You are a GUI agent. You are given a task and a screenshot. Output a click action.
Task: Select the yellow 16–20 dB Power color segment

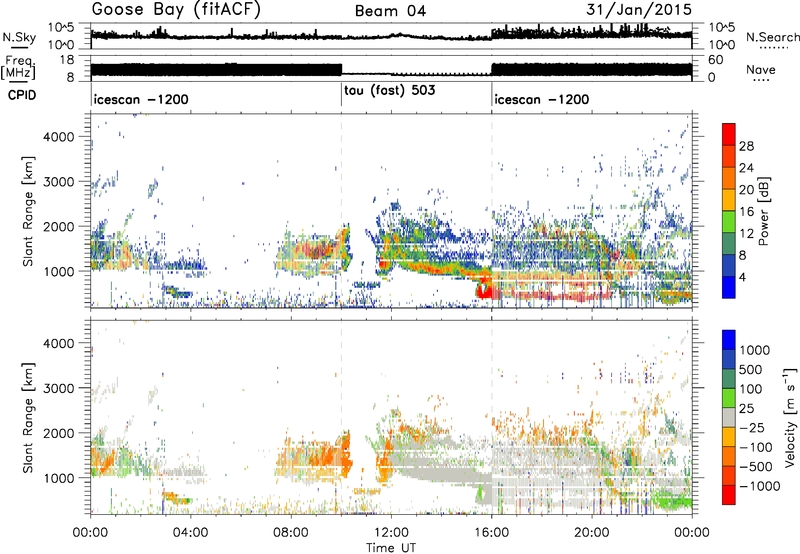click(x=729, y=200)
